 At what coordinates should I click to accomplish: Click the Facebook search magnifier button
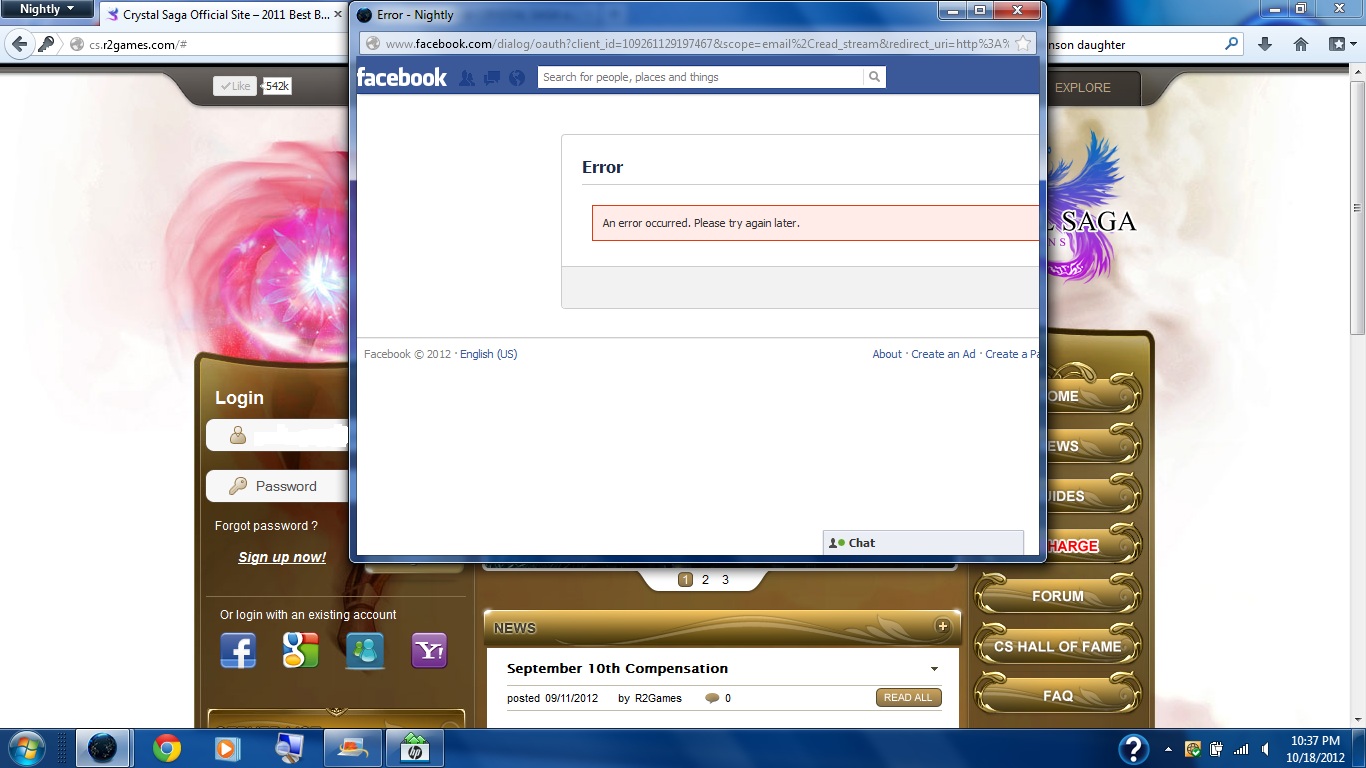point(874,77)
